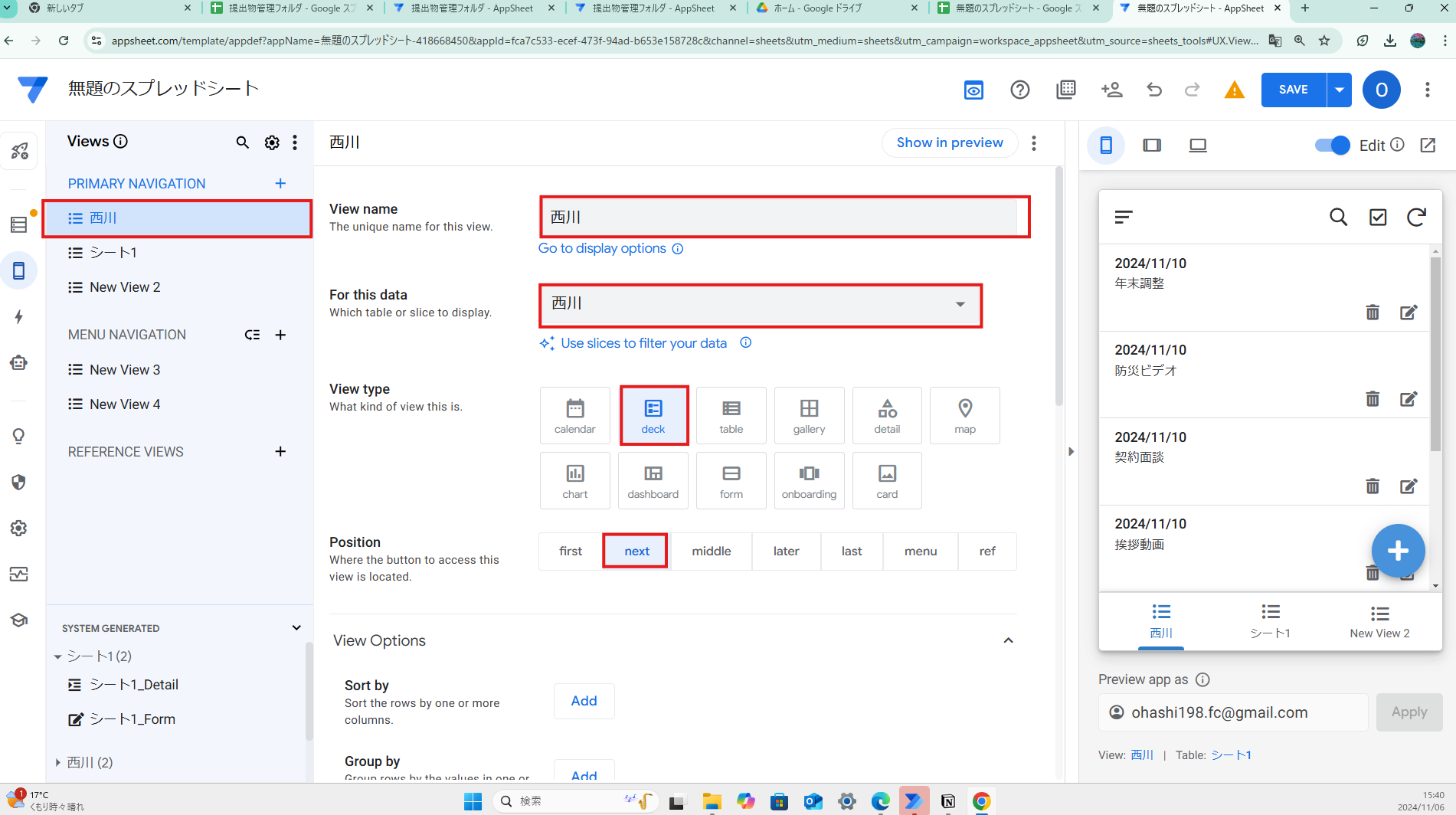
Task: Open the Data section in left sidebar
Action: (19, 224)
